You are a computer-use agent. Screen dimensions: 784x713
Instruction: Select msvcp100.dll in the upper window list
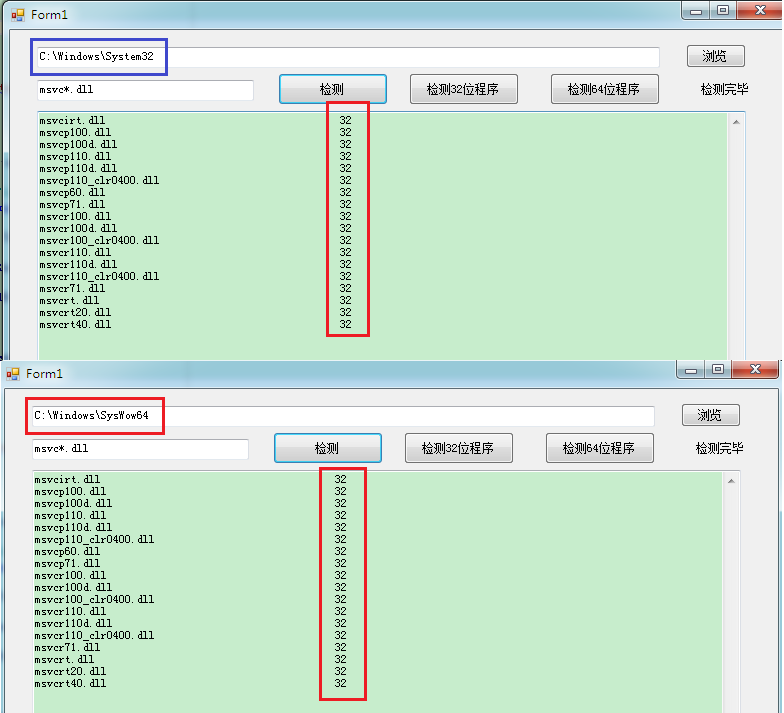pos(76,132)
